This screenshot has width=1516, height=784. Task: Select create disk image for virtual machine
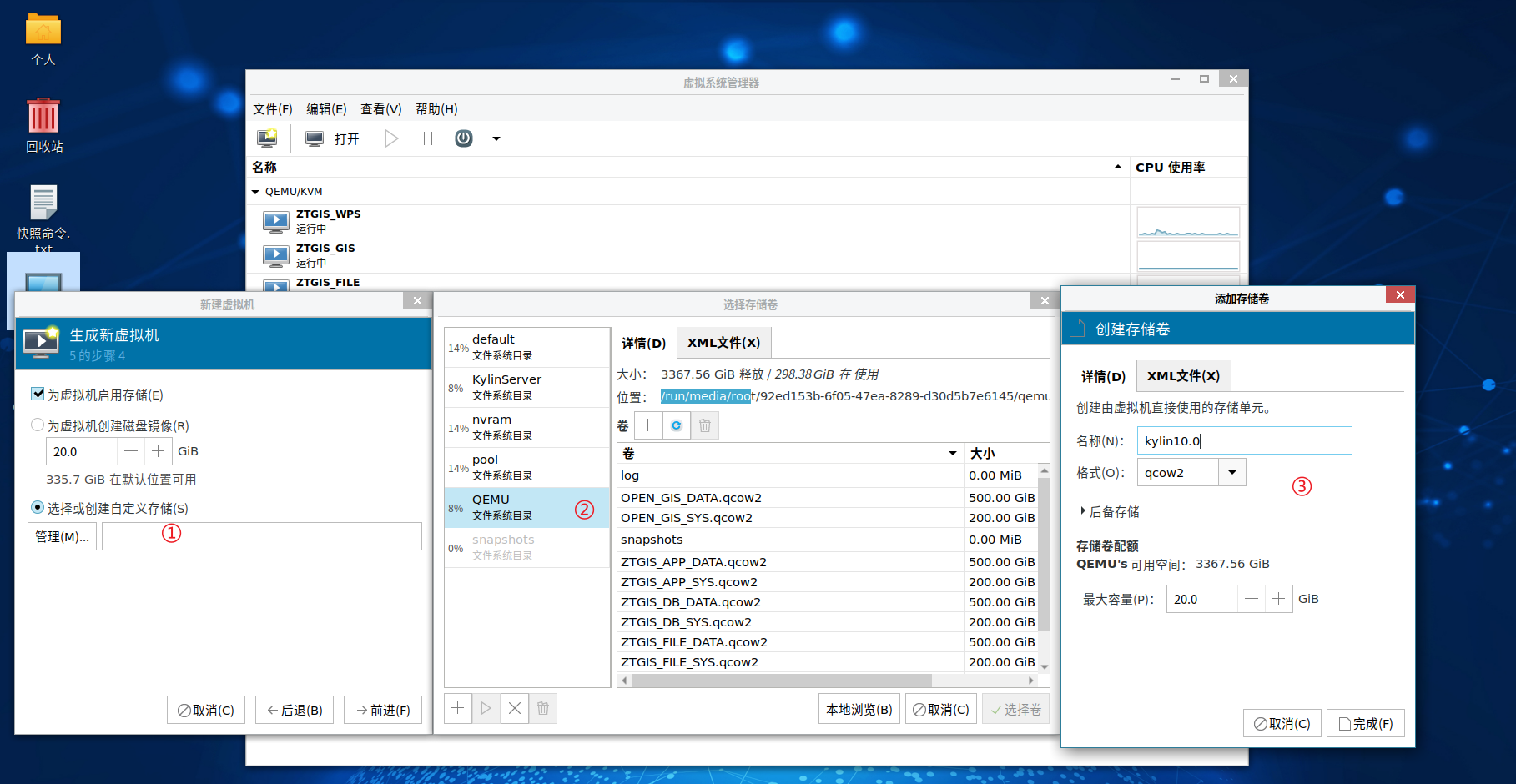38,425
